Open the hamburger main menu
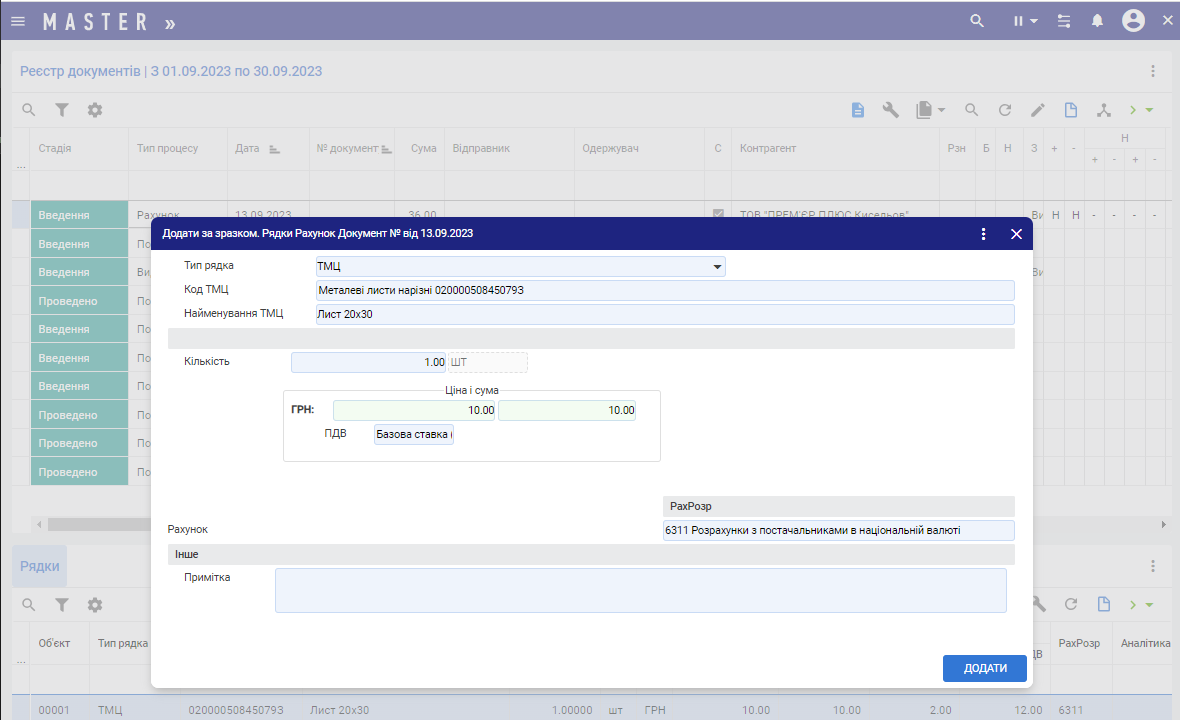1180x720 pixels. pos(18,21)
